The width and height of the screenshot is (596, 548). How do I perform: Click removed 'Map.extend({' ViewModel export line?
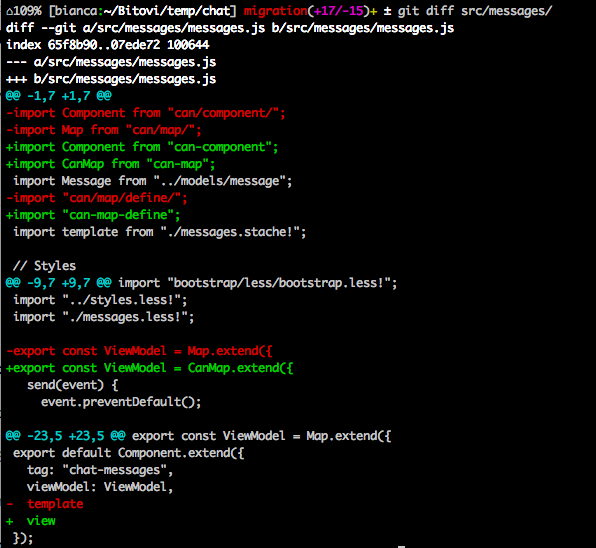click(139, 351)
